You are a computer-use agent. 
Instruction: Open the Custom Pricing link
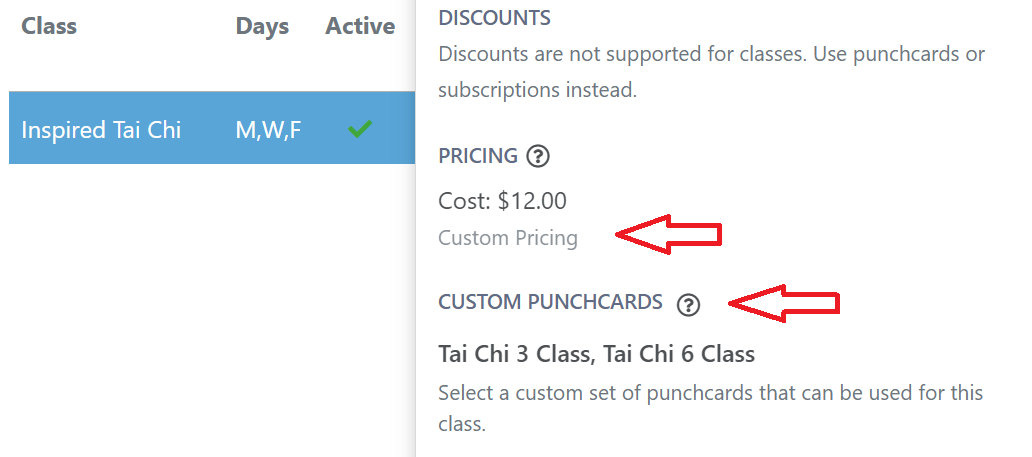click(508, 238)
